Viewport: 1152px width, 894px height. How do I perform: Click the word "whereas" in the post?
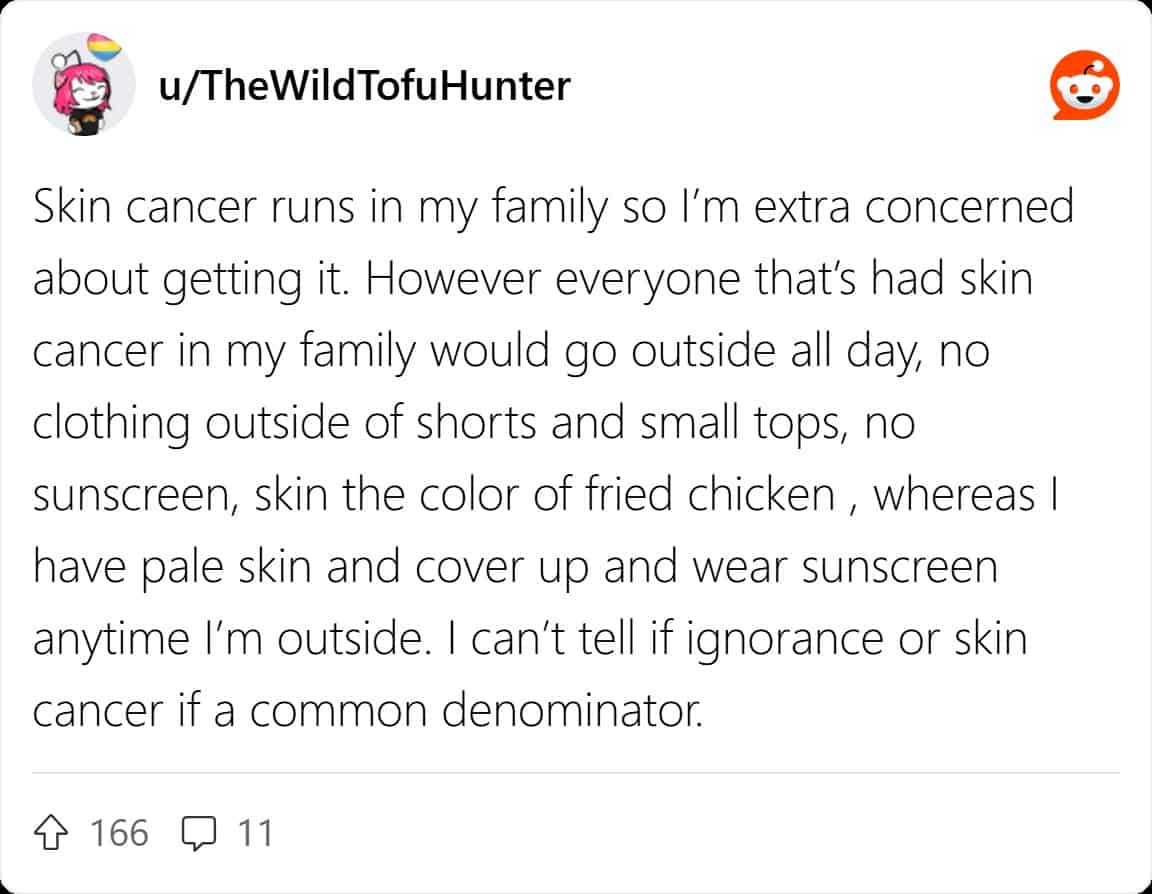954,494
